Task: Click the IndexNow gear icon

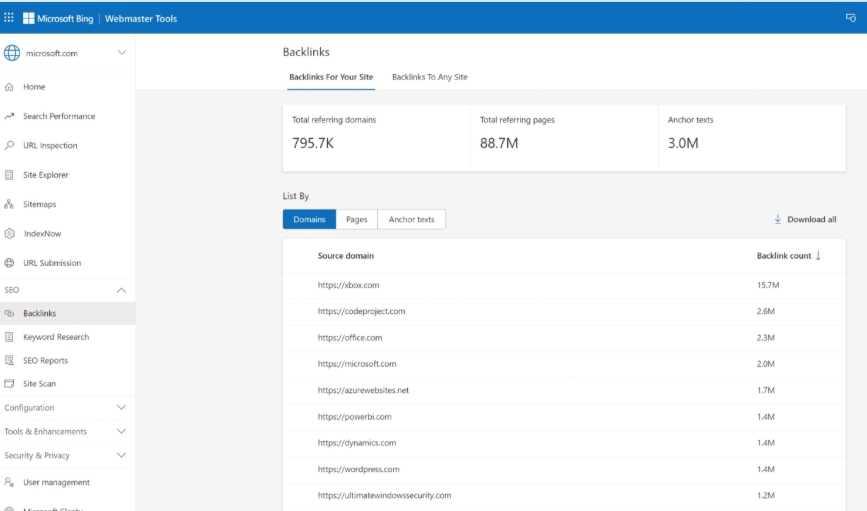Action: [x=9, y=233]
